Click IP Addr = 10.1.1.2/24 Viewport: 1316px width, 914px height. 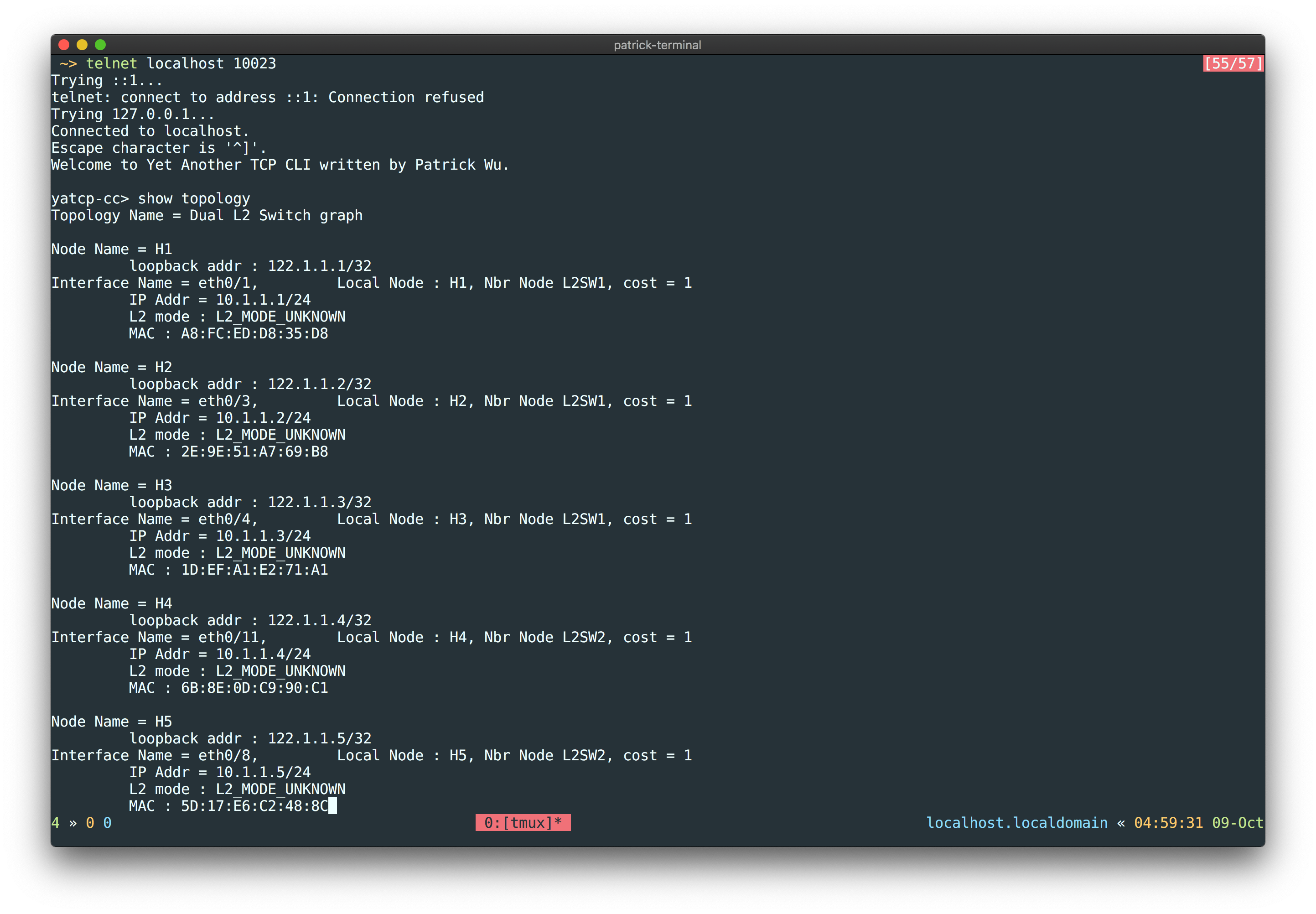[220, 418]
